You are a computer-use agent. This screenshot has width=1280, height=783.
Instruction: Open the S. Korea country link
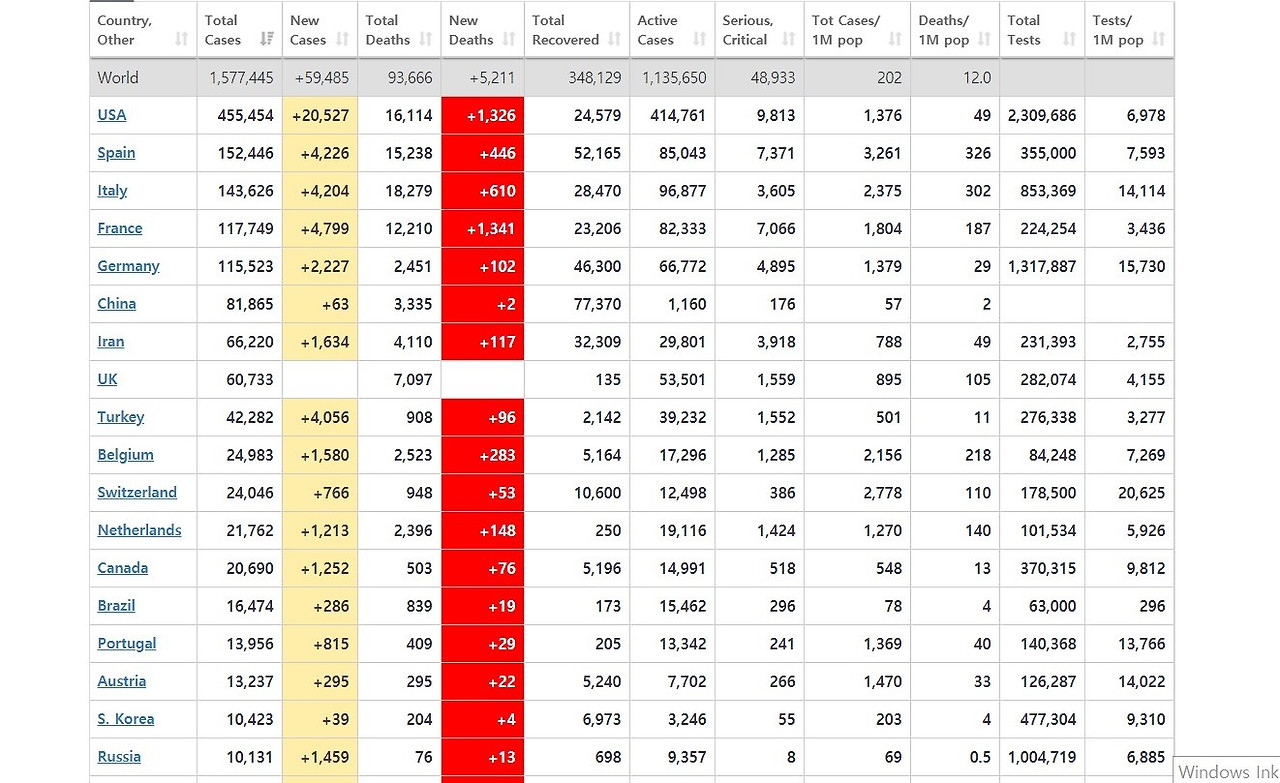click(126, 719)
